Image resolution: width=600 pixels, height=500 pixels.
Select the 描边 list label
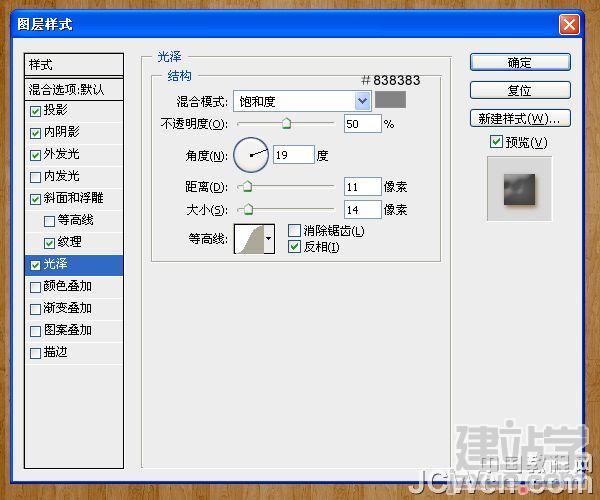tap(55, 352)
